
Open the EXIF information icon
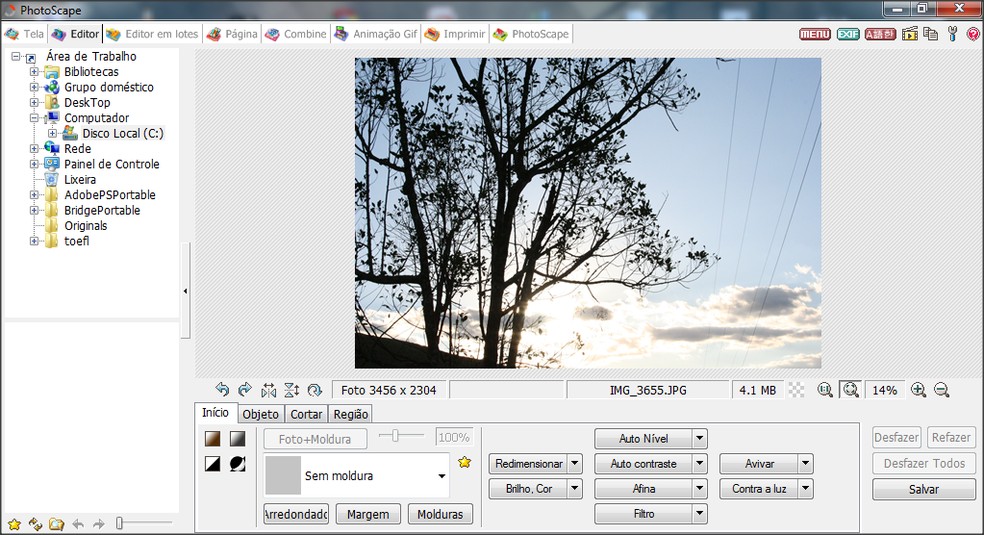tap(848, 34)
